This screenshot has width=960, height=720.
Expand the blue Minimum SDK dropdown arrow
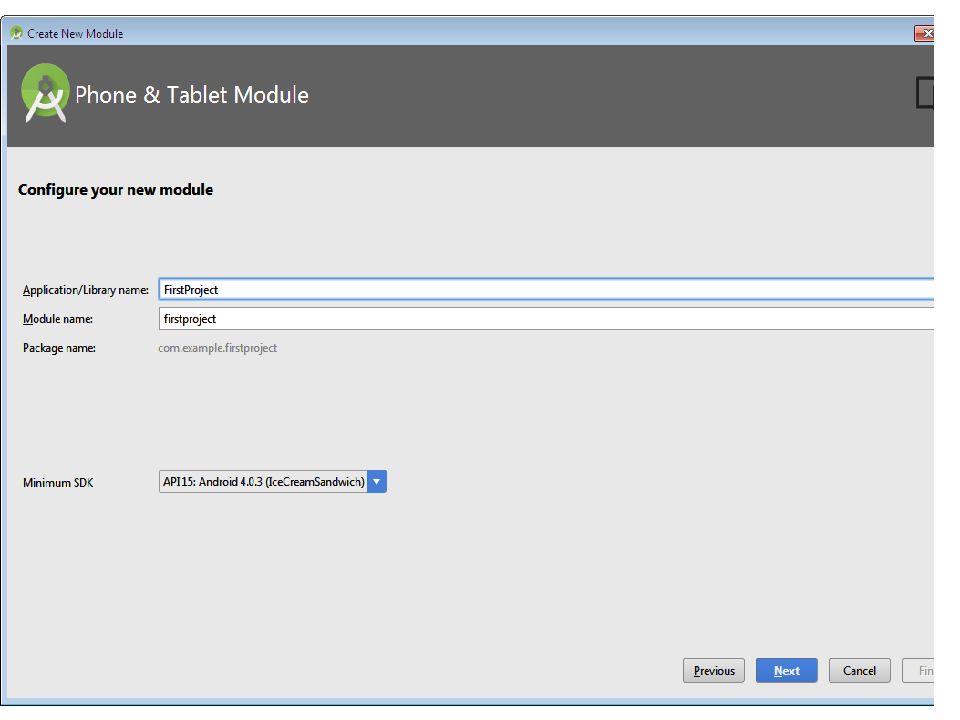pyautogui.click(x=377, y=482)
